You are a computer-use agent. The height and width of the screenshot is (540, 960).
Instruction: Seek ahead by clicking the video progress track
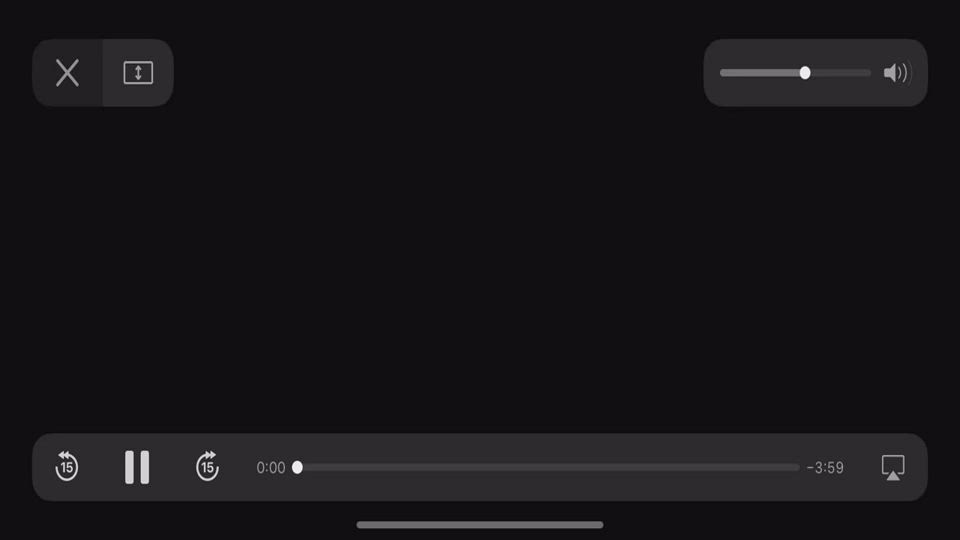tap(551, 467)
